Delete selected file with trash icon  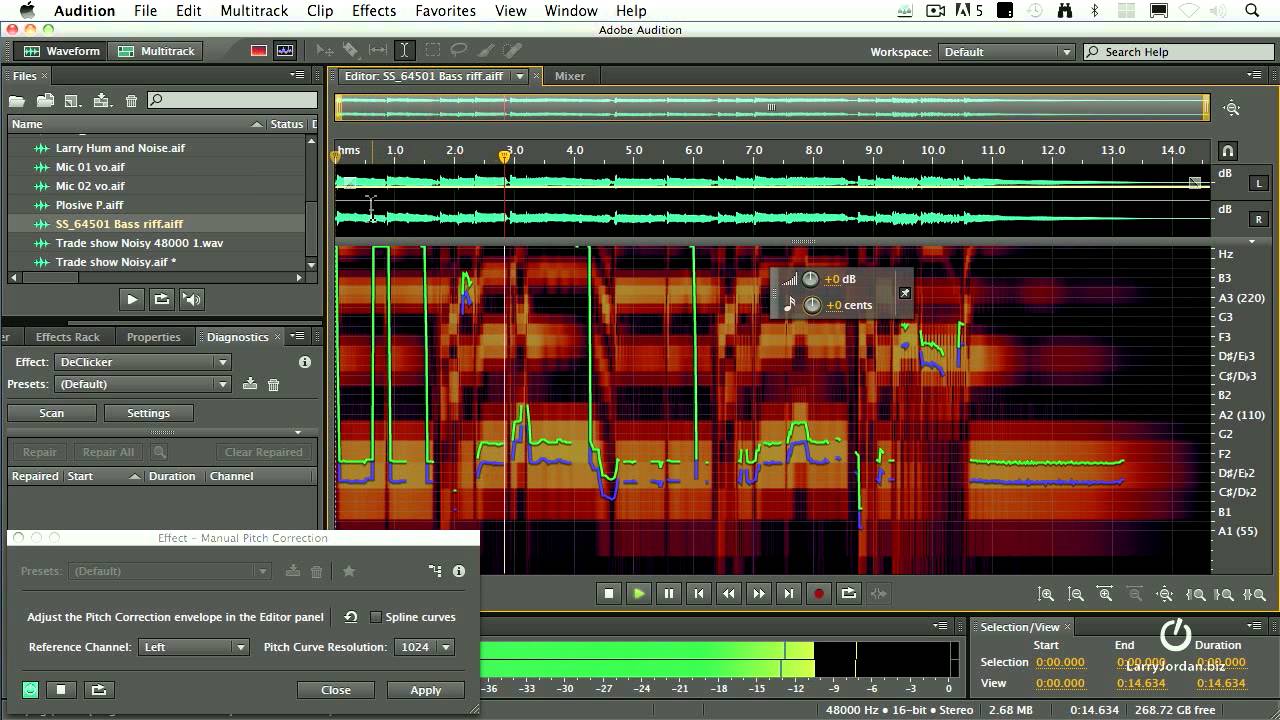(x=131, y=100)
